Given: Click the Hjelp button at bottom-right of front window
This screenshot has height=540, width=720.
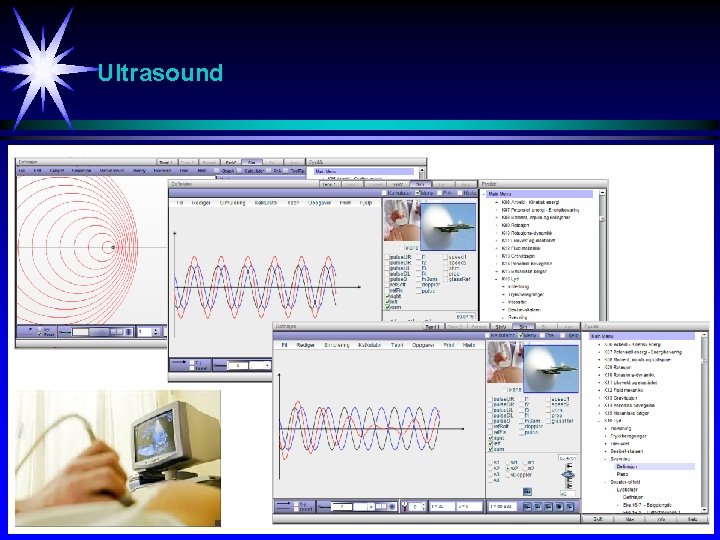Looking at the screenshot, I should (x=692, y=519).
